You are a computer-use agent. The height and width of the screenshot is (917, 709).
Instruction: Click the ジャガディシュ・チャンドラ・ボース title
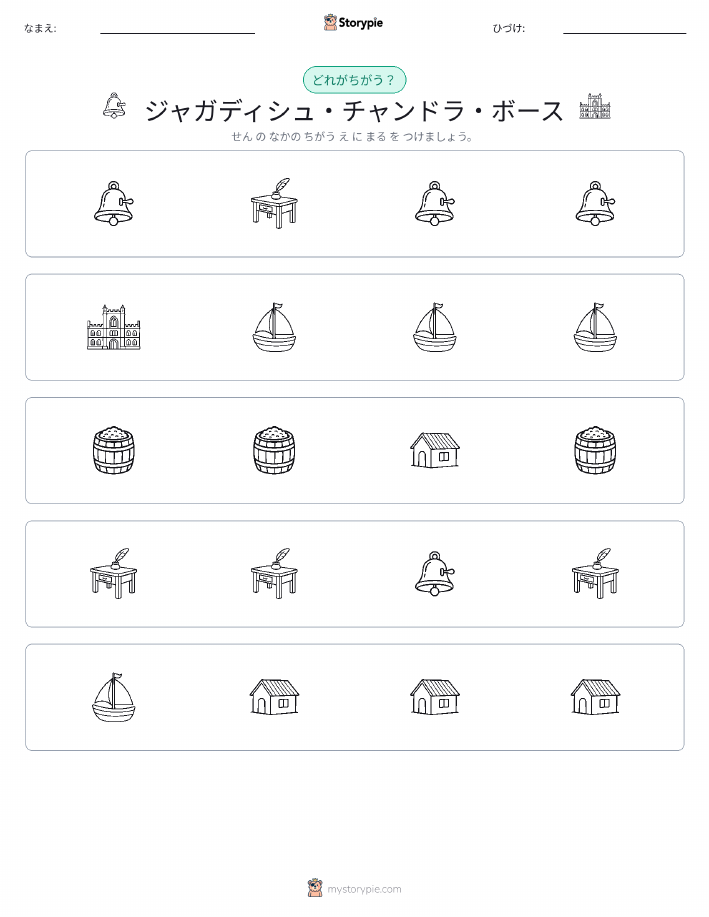click(354, 111)
